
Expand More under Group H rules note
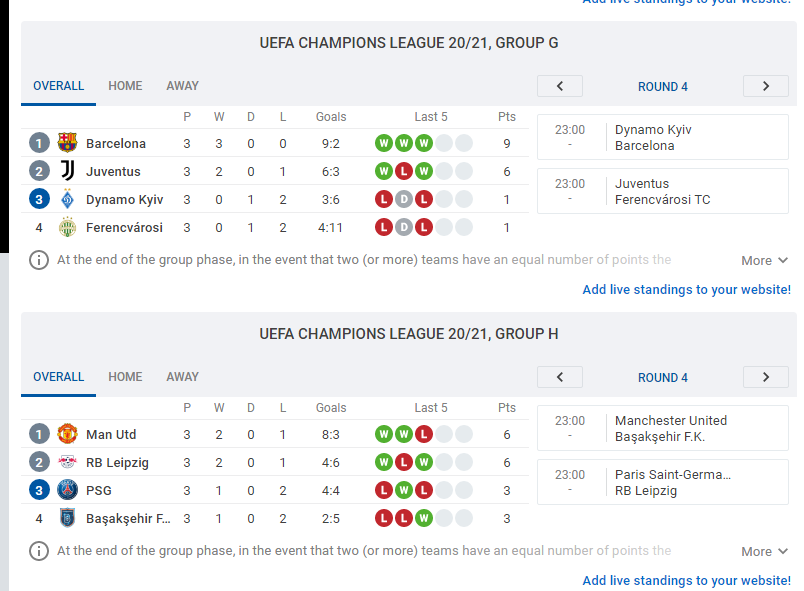point(764,552)
